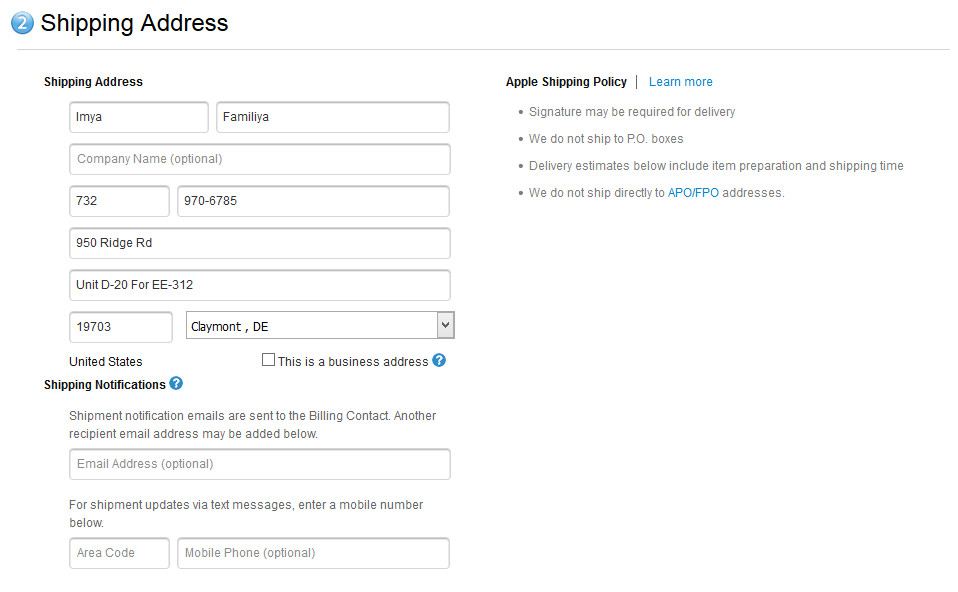Edit the phone number field 970-6785
The image size is (958, 592).
(313, 201)
